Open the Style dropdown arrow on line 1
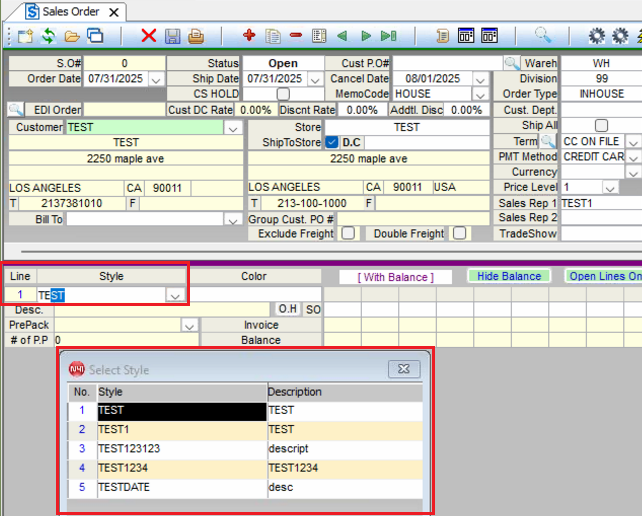 [x=175, y=295]
